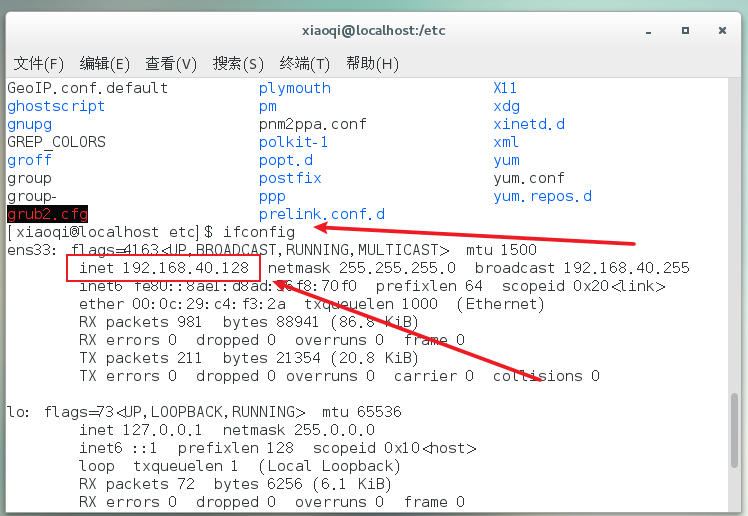748x516 pixels.
Task: Click the netmask 255.0.0.0 value
Action: click(299, 430)
